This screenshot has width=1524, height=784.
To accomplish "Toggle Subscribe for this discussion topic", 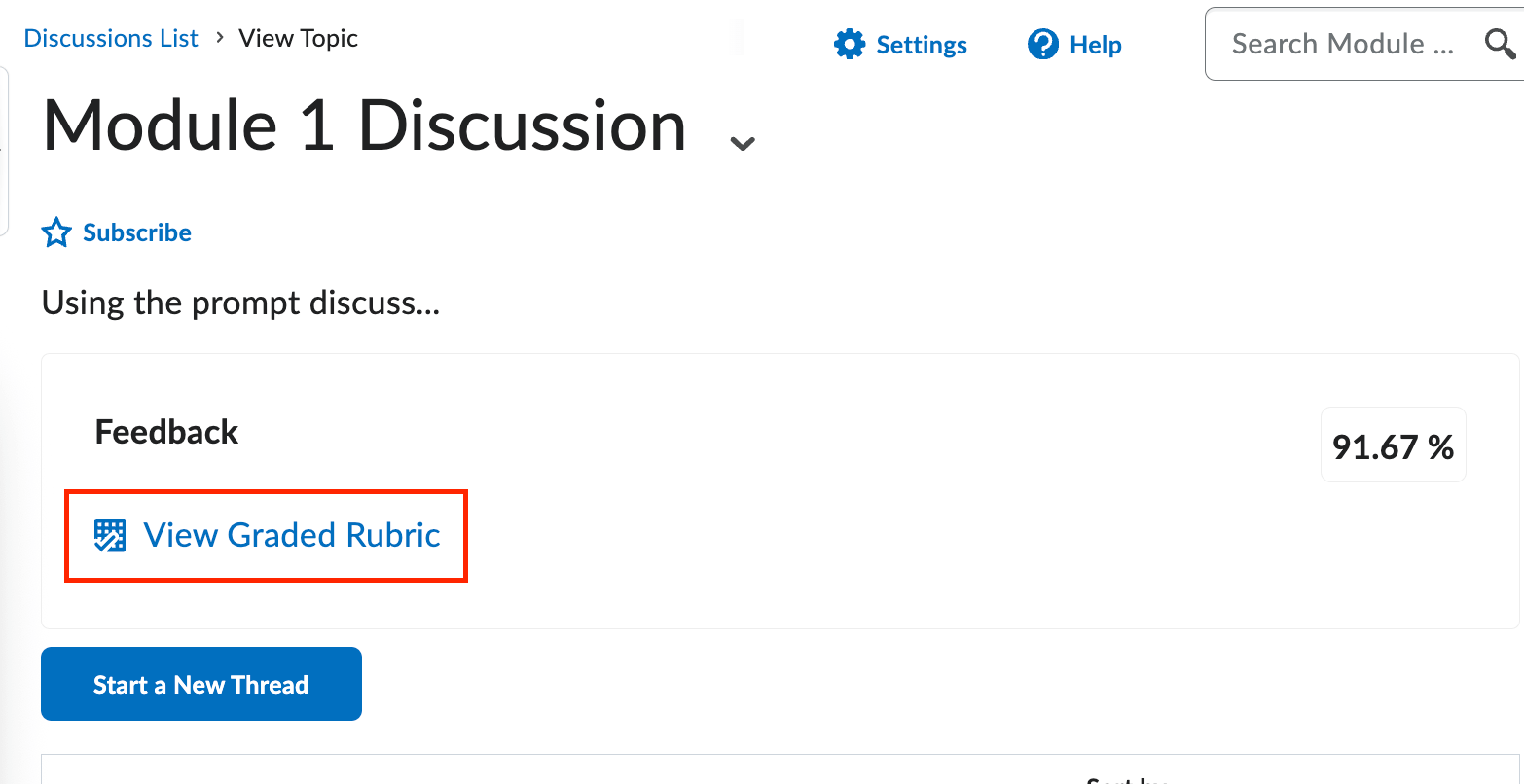I will coord(136,232).
